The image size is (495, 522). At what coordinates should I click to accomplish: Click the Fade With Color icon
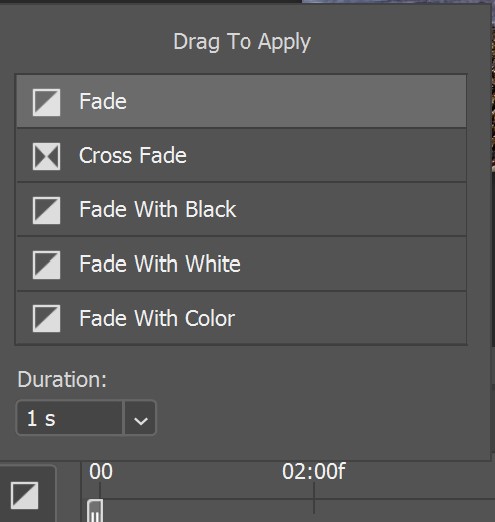click(46, 318)
